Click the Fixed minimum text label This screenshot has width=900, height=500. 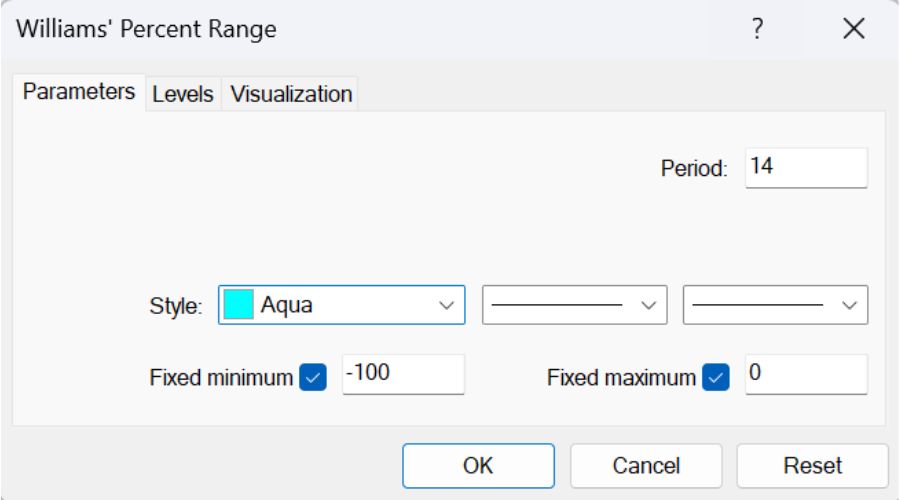coord(222,378)
